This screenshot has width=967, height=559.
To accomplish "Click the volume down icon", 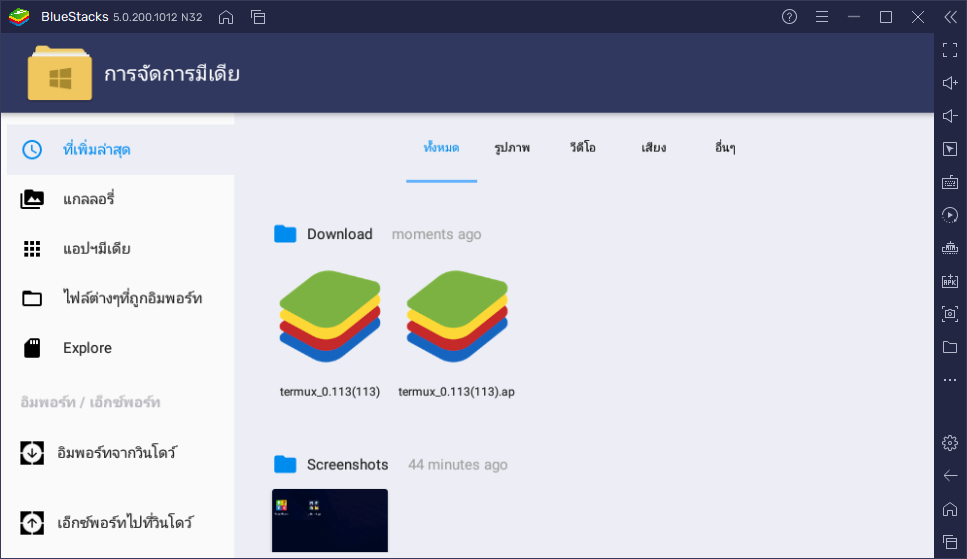I will [x=950, y=116].
